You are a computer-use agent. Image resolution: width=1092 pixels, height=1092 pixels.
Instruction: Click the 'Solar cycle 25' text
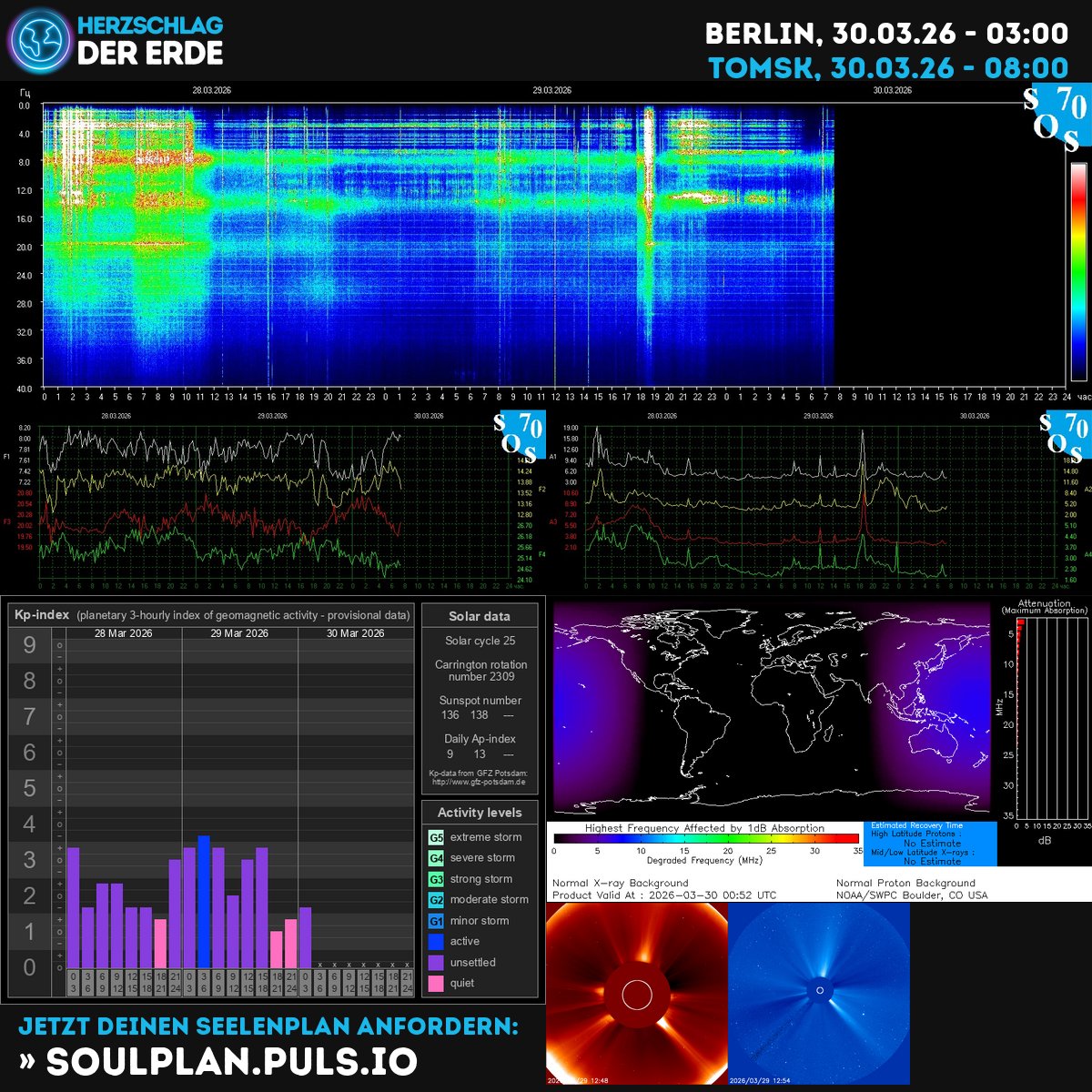480,641
